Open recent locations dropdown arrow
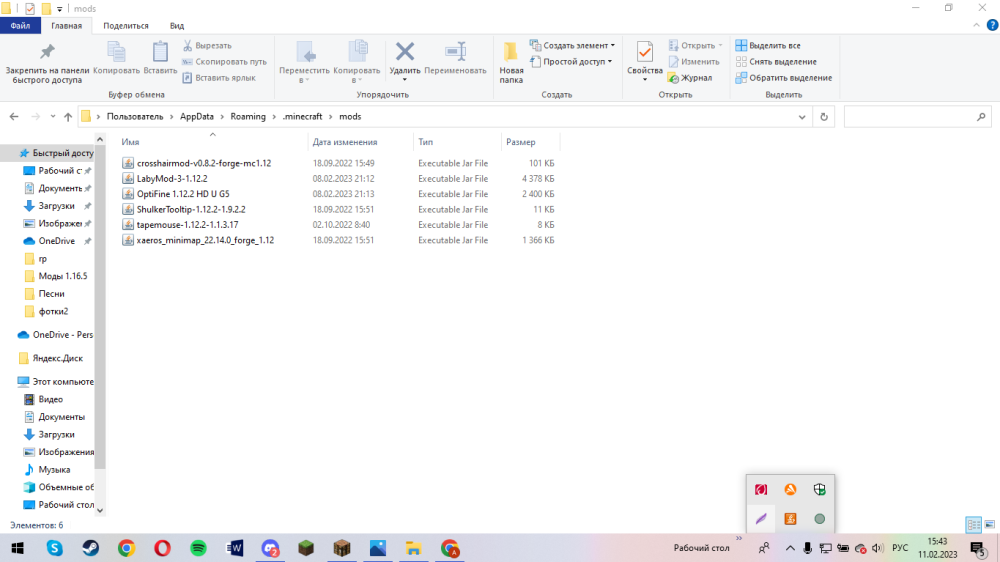 tap(53, 117)
